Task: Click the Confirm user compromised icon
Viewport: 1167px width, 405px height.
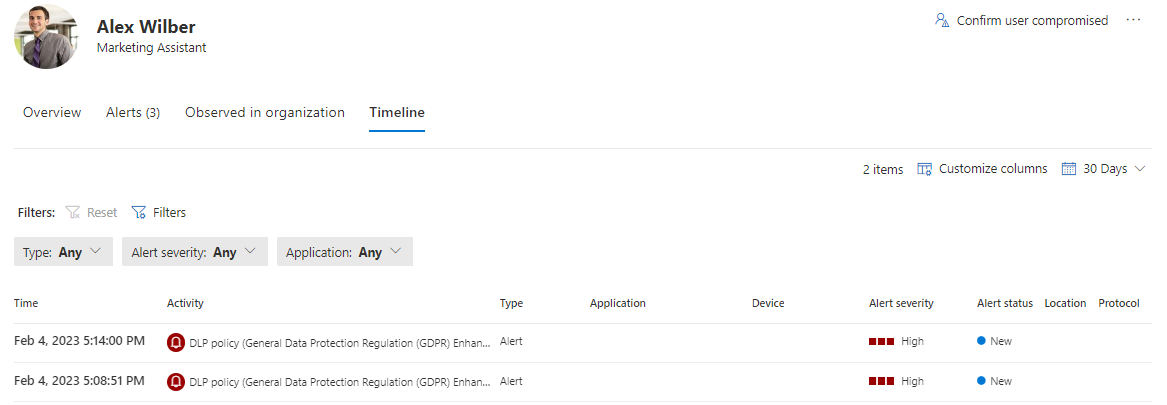Action: click(941, 20)
